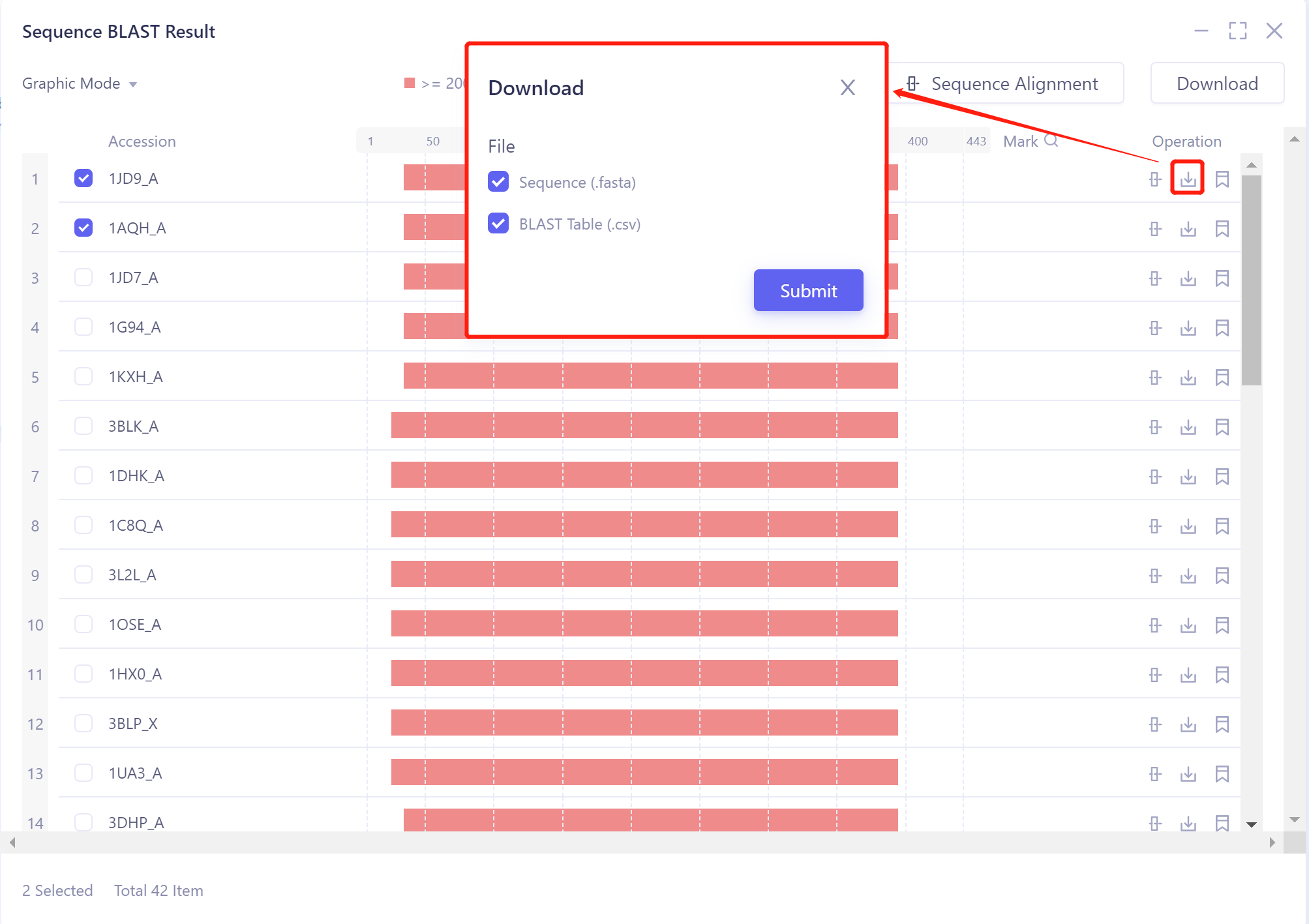Close the Download dialog
Viewport: 1309px width, 924px height.
(x=847, y=87)
